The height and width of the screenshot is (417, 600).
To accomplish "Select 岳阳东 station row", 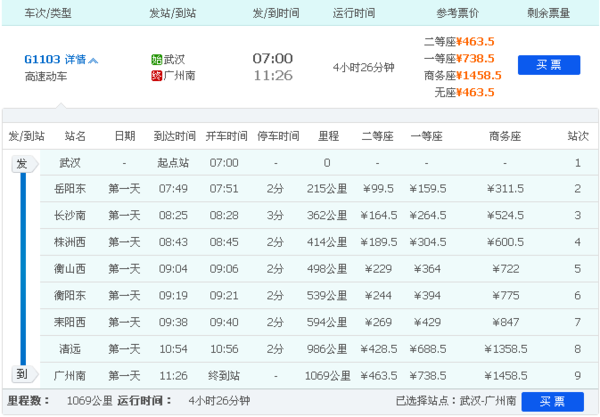I will (70, 188).
